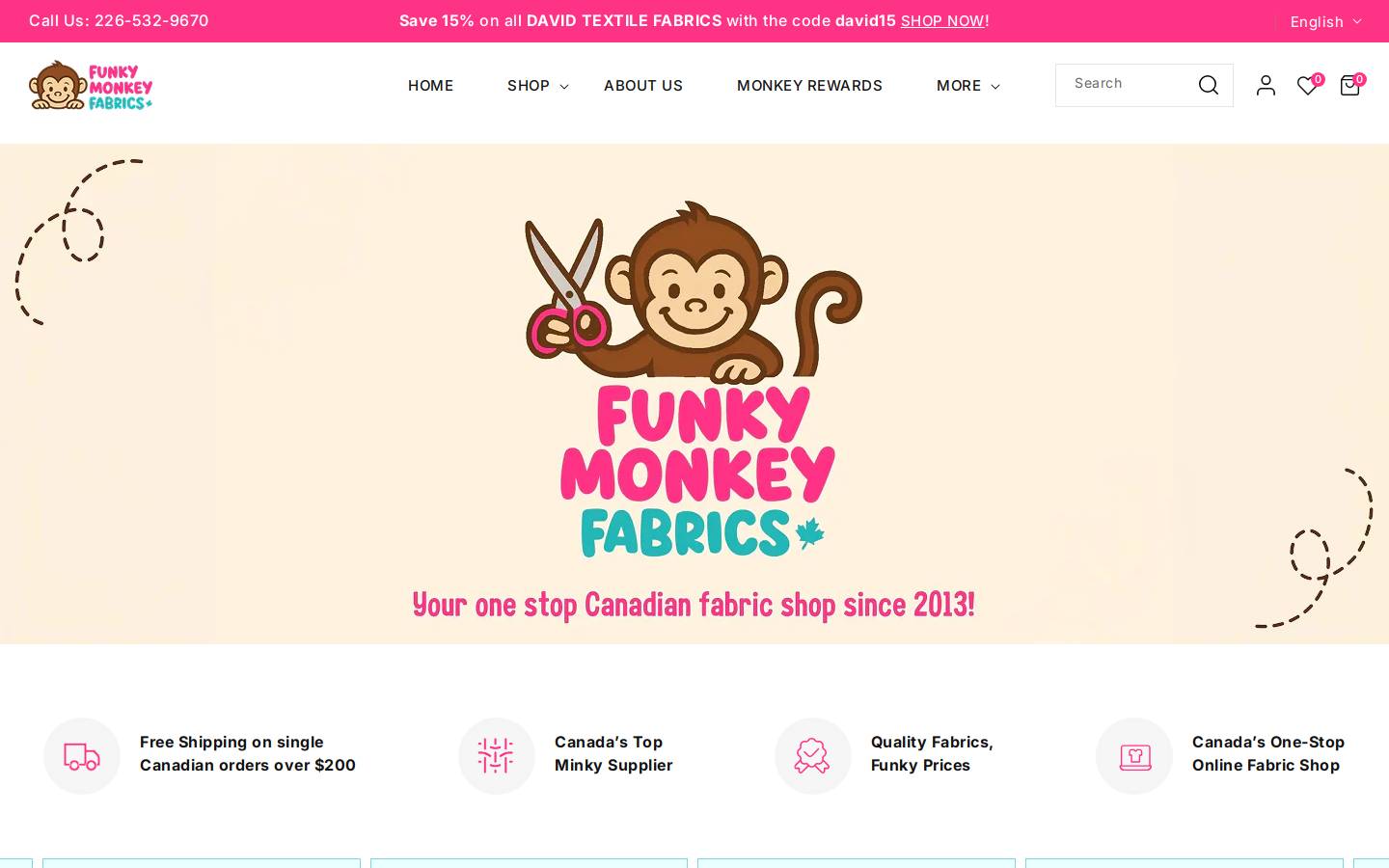Click the Free Shipping on single Canadian orders text
This screenshot has width=1389, height=868.
pos(248,754)
